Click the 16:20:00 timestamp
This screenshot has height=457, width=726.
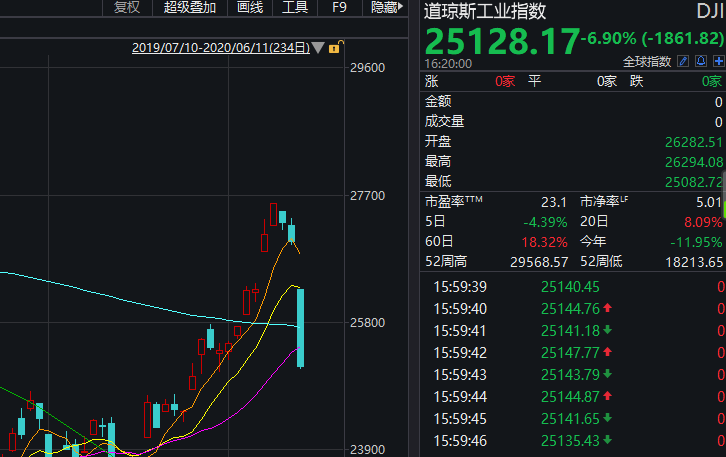coord(448,63)
